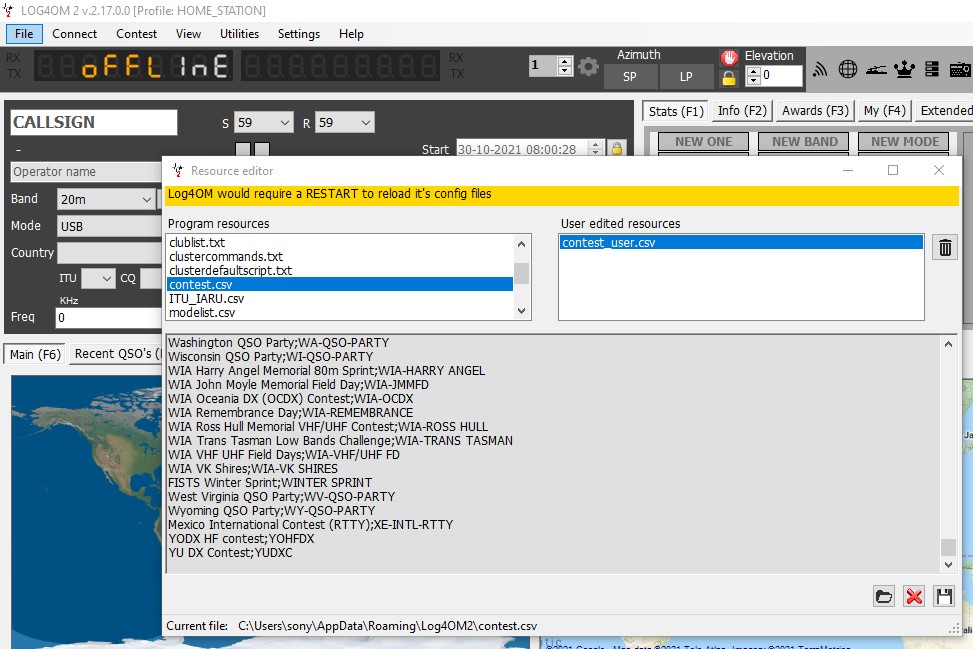Toggle the yellow padlock under Azimuth

click(729, 78)
